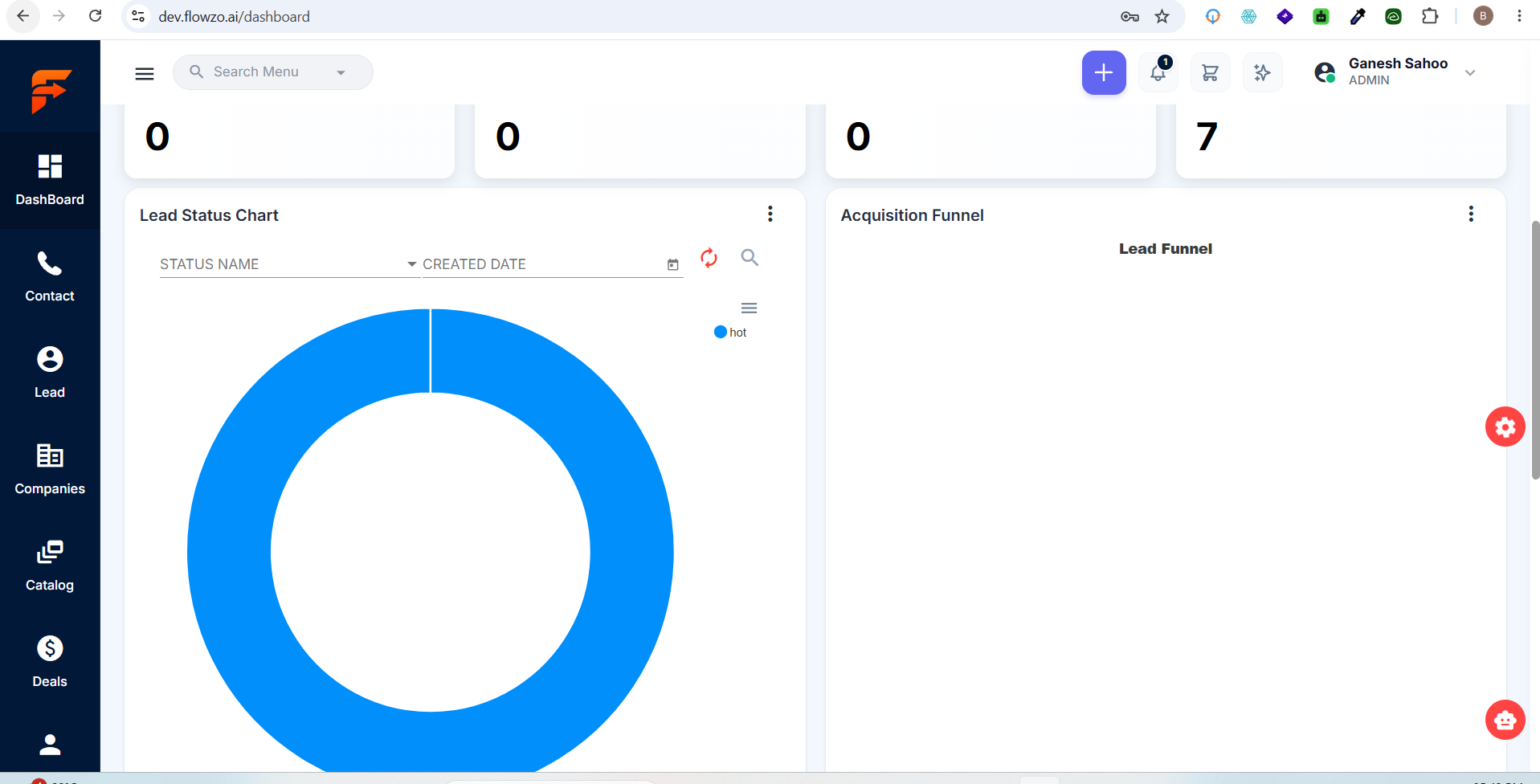Open the Contact sidebar item
Screen dimensions: 1540x784
point(50,277)
